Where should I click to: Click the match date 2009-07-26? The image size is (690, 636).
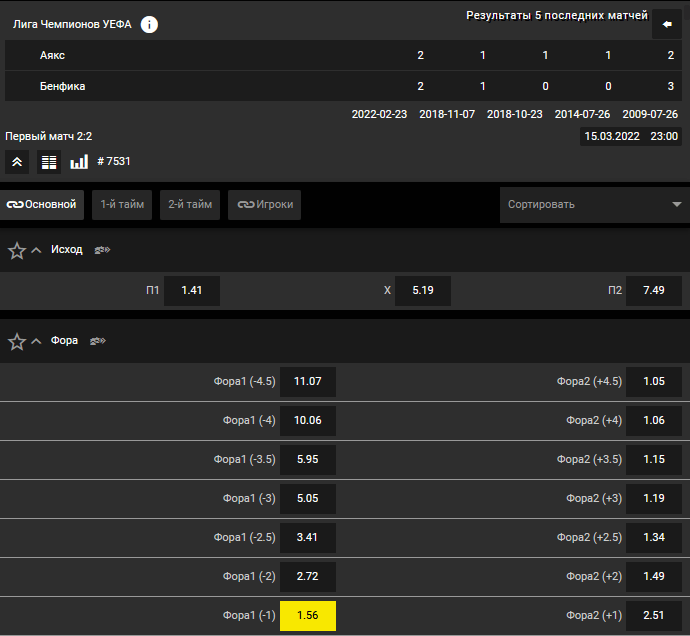coord(650,114)
